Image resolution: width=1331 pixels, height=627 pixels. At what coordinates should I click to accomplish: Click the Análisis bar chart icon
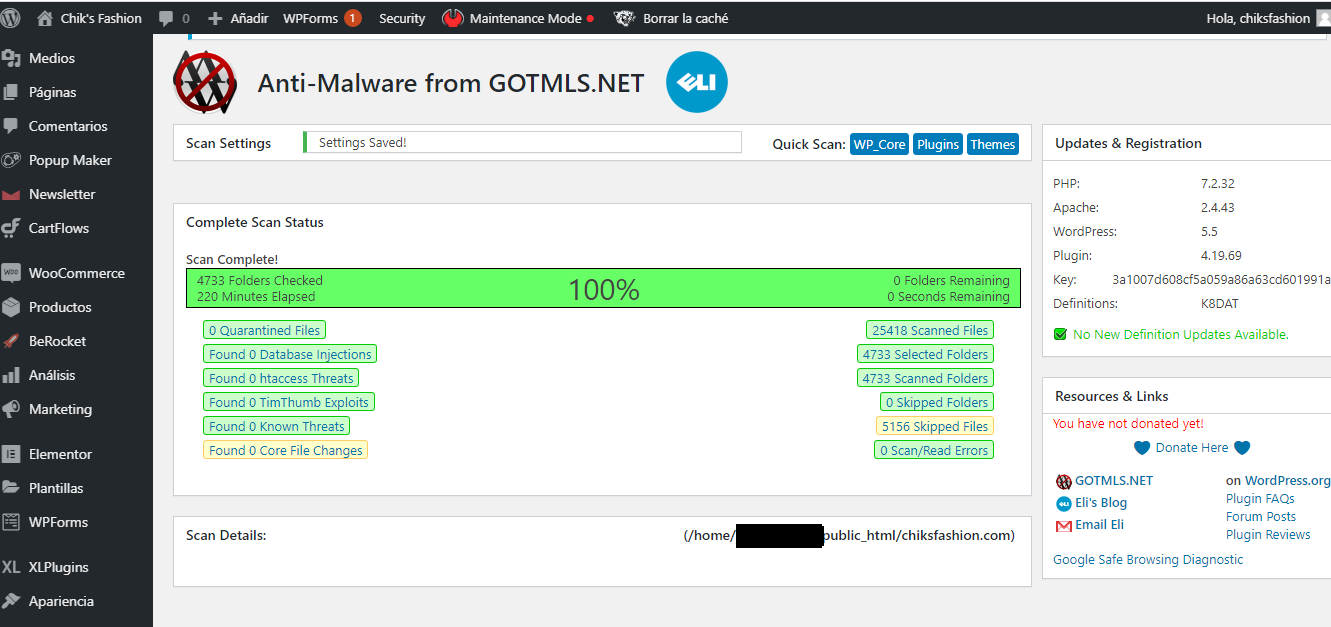coord(12,375)
